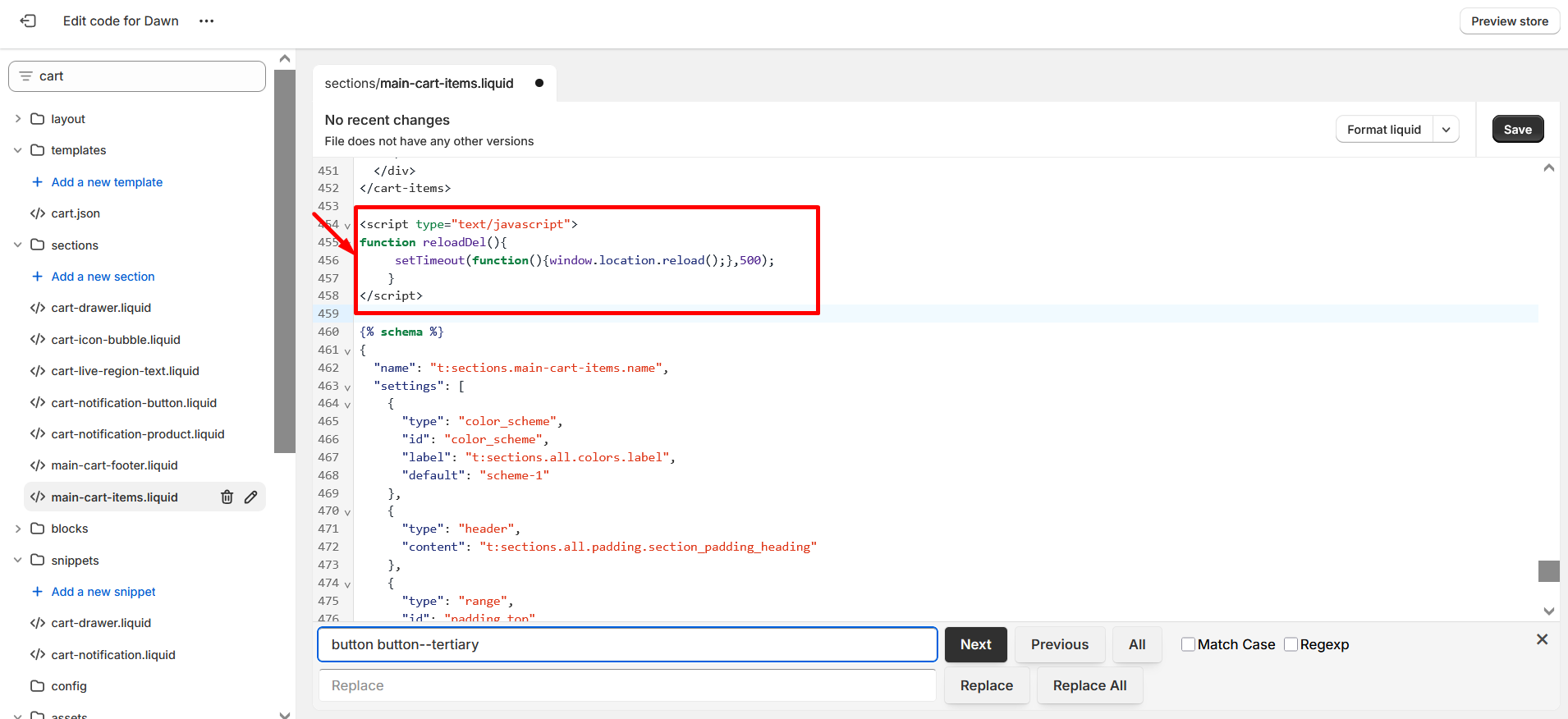Click the Replace button
This screenshot has height=719, width=1568.
987,685
